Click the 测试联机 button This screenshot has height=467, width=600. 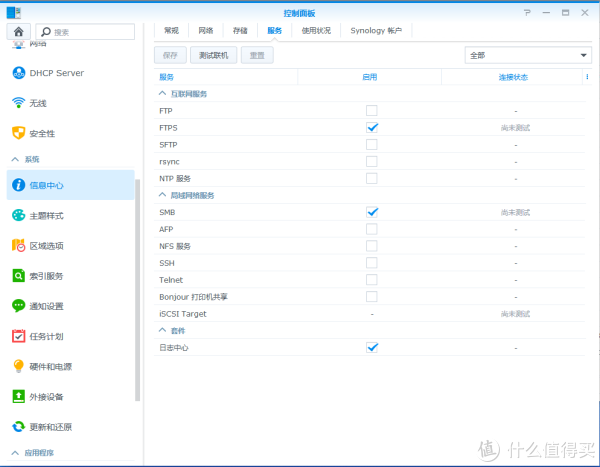217,55
